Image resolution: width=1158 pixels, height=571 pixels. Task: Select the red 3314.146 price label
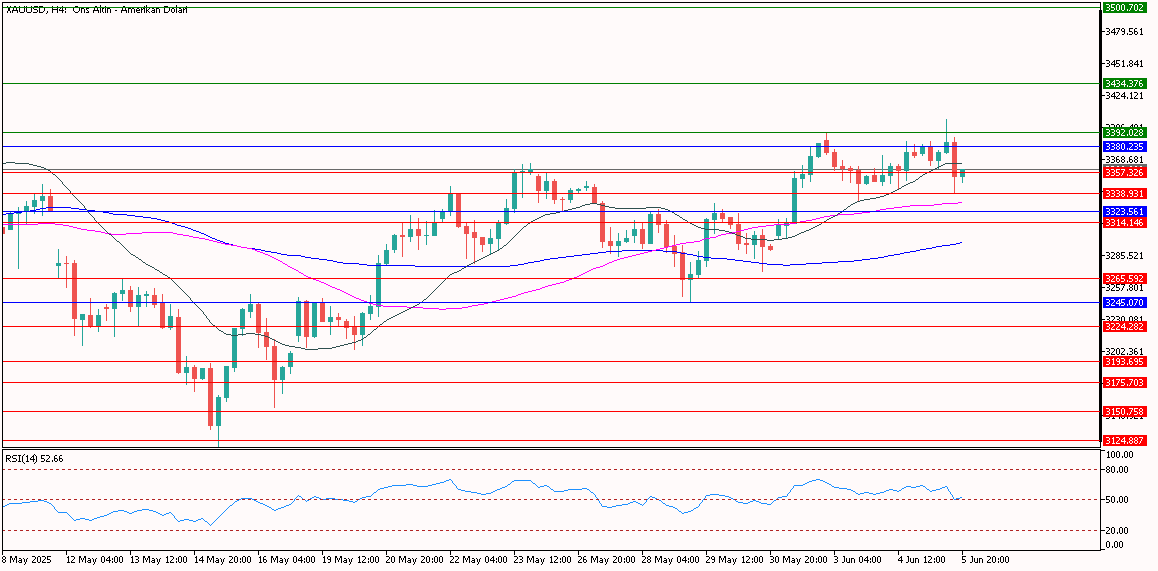(1123, 222)
